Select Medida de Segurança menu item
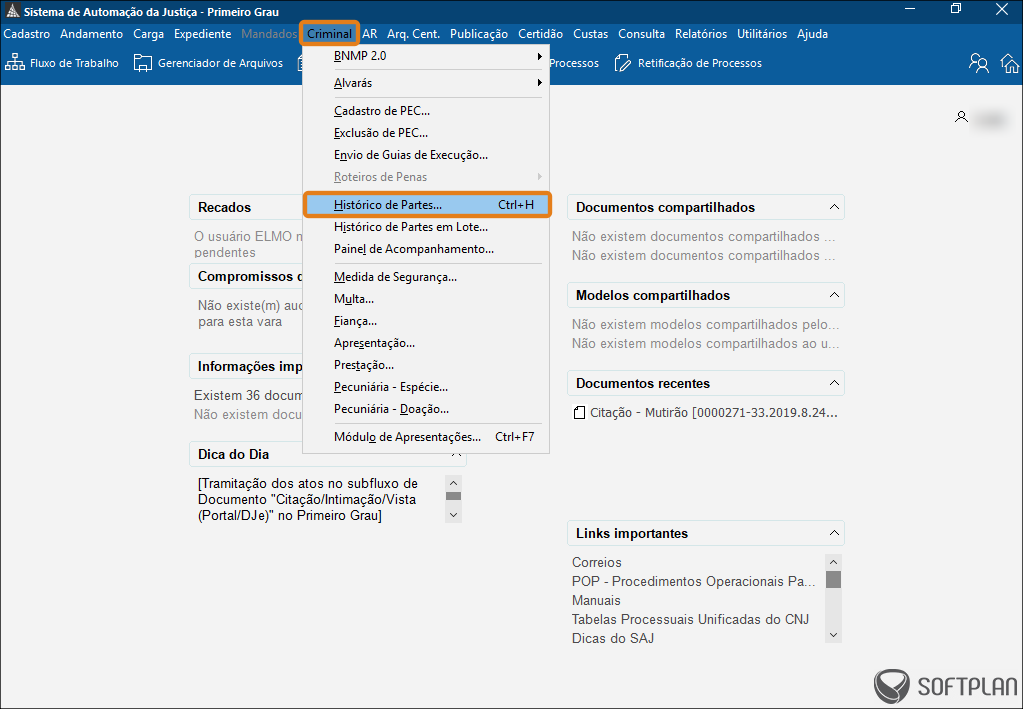 tap(426, 277)
